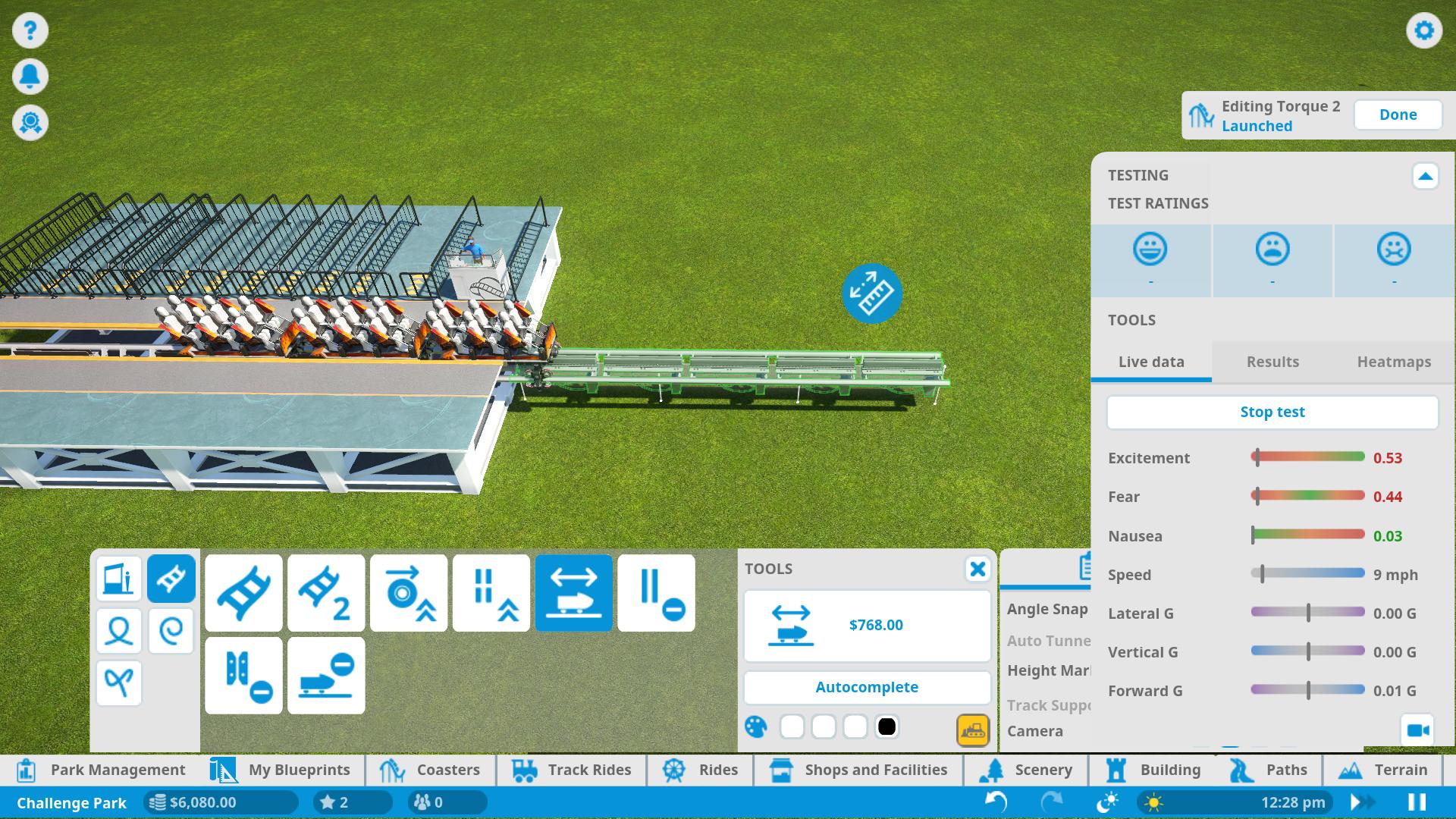Toggle the black color swatch selection

click(x=886, y=726)
